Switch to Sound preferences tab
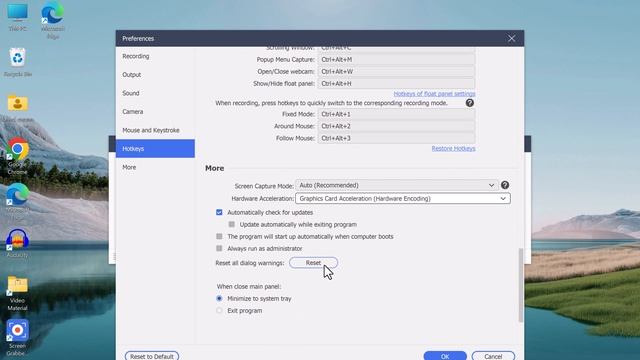Image resolution: width=640 pixels, height=360 pixels. tap(155, 93)
